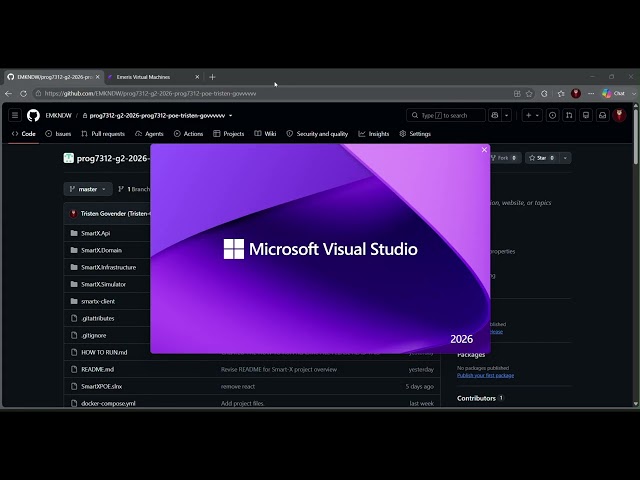Open the SmartX.Api folder
The image size is (640, 480).
(96, 233)
